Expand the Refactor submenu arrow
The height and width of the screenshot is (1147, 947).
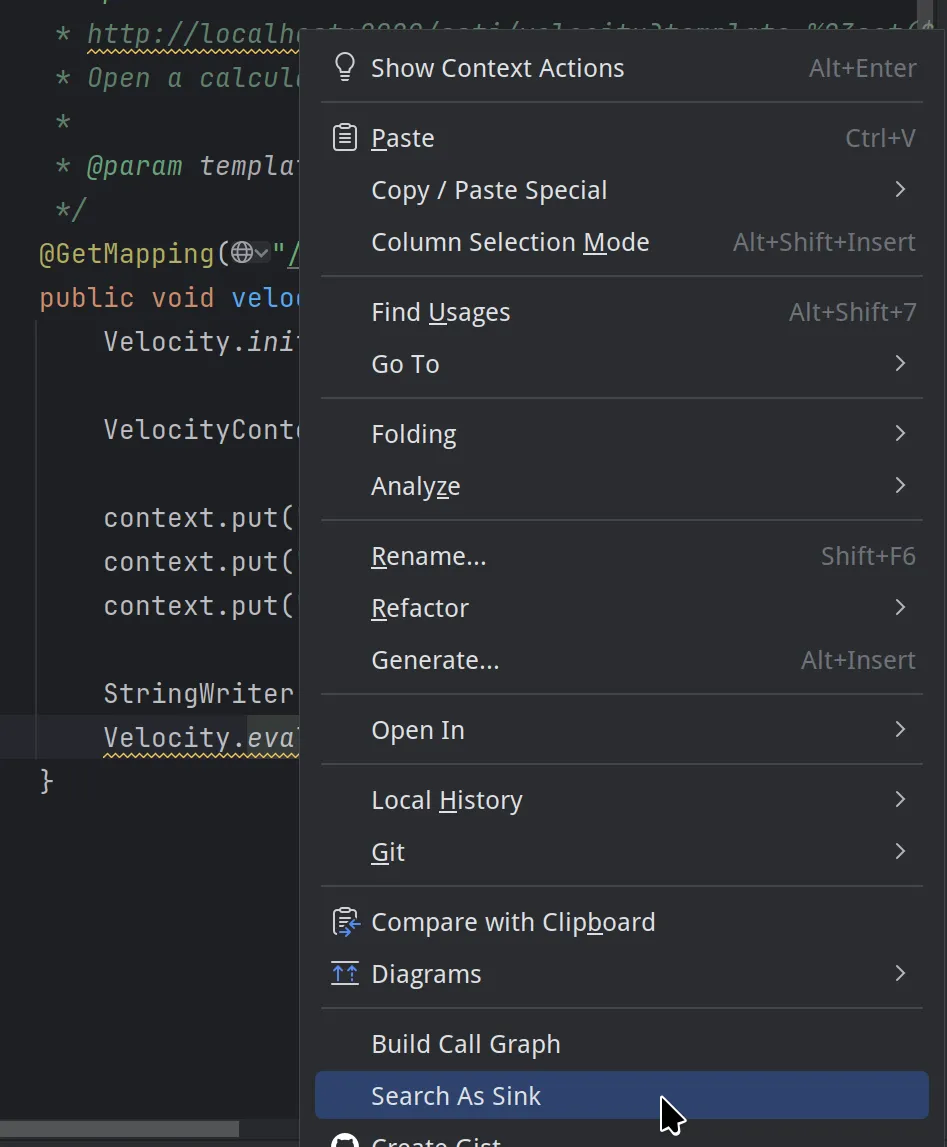point(900,608)
